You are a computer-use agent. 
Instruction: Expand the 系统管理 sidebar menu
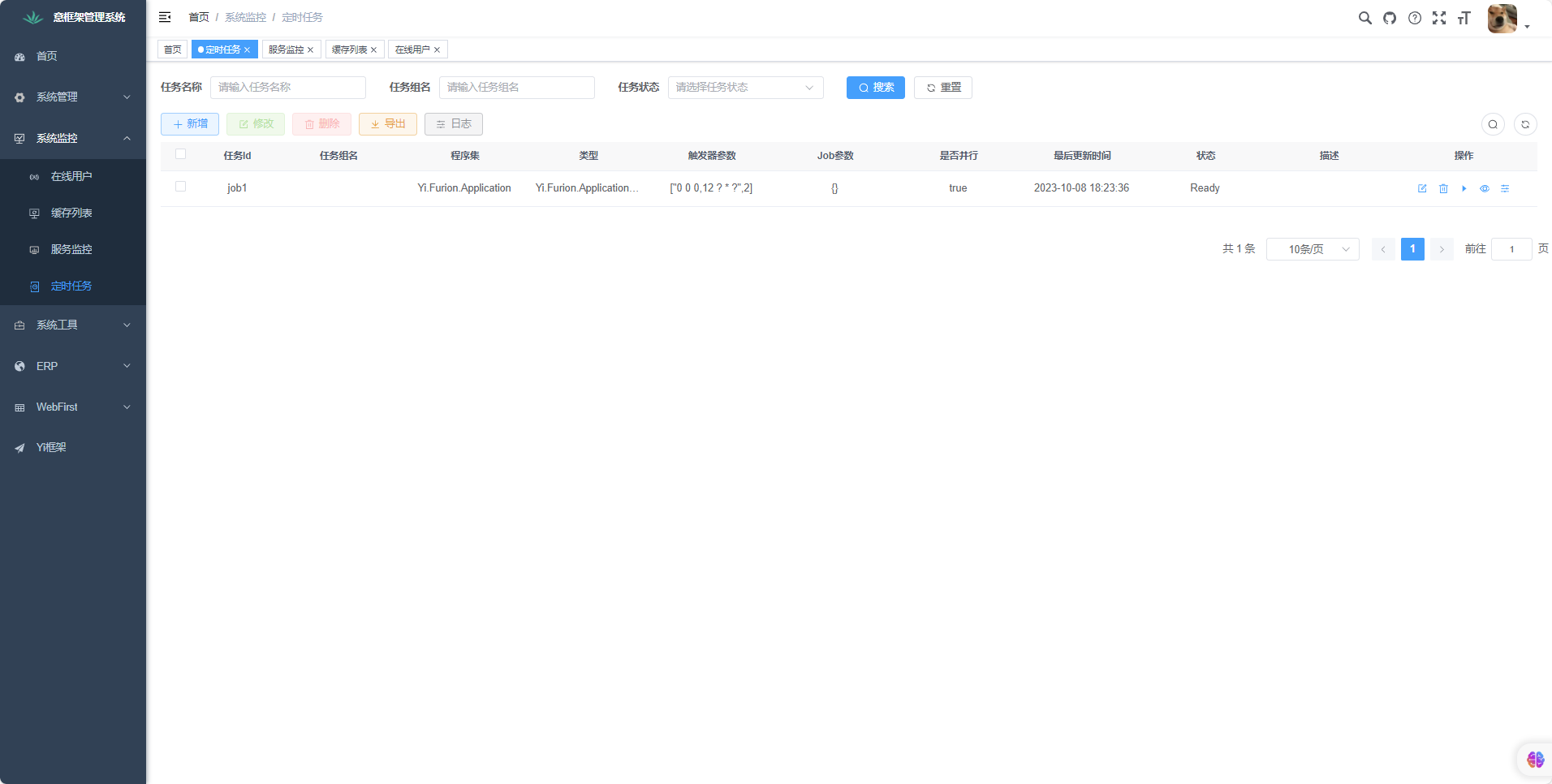tap(73, 97)
